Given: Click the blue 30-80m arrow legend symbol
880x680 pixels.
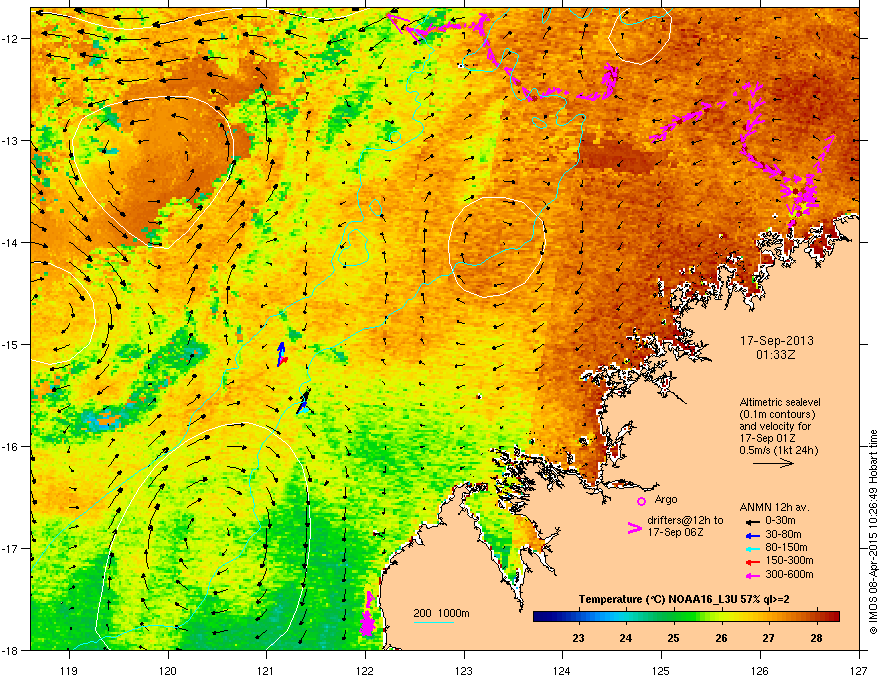Looking at the screenshot, I should [x=751, y=535].
